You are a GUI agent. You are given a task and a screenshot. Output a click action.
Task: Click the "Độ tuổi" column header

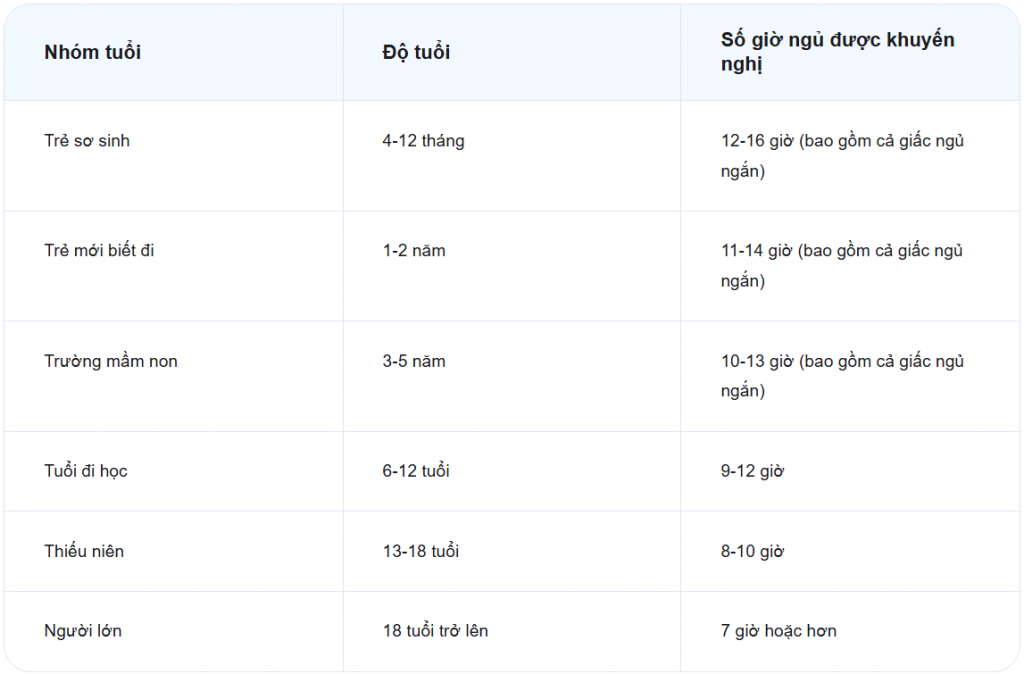[416, 52]
